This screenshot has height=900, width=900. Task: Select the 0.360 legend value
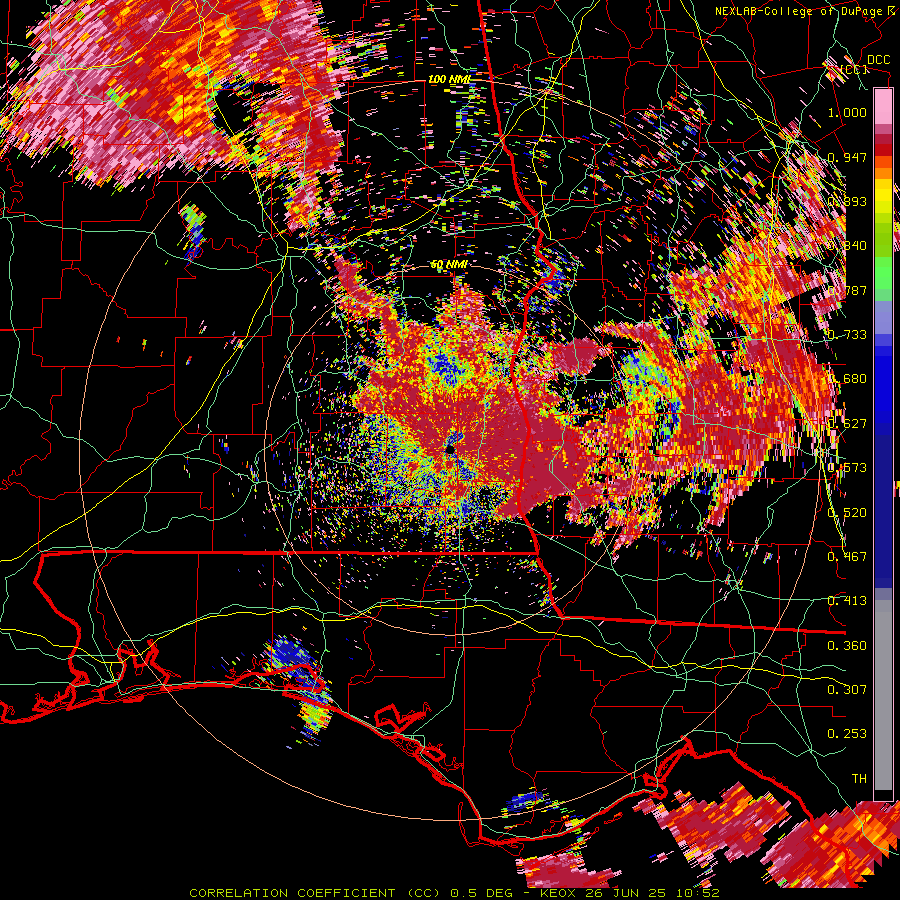[847, 645]
